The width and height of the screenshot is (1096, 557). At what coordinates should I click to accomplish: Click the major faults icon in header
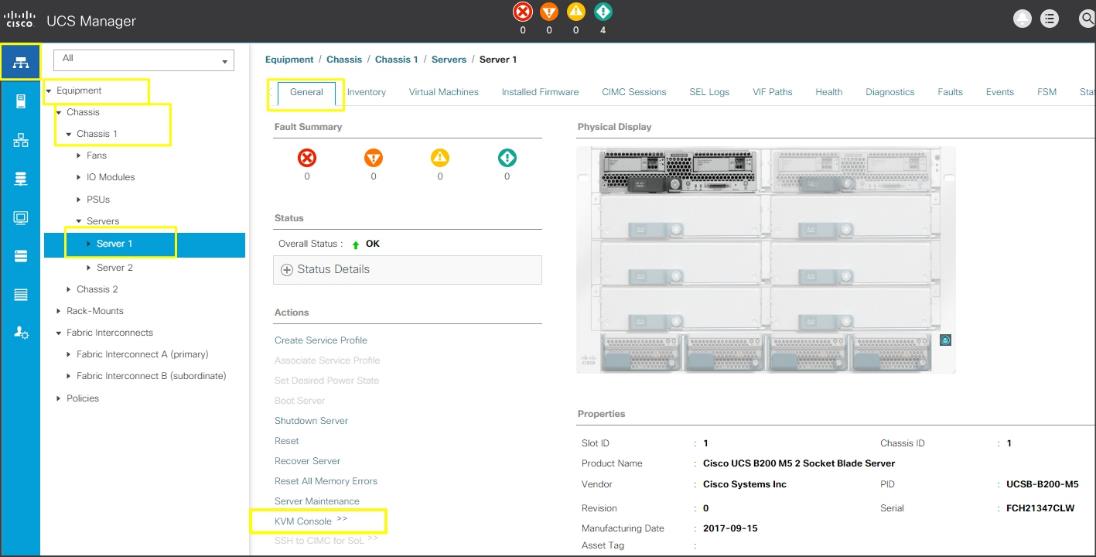tap(549, 12)
